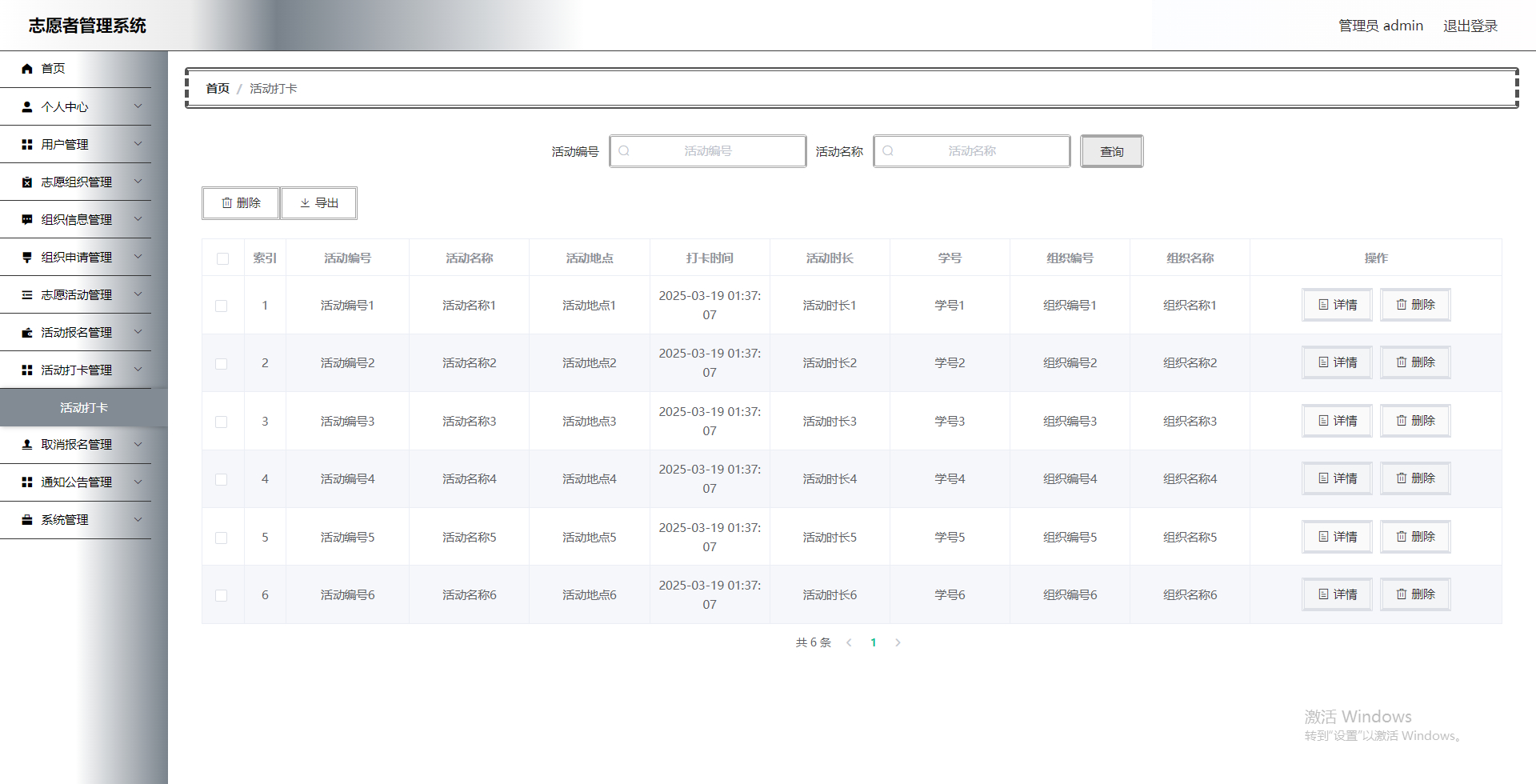Open the 取消报名管理 menu item
The width and height of the screenshot is (1536, 784).
pos(76,444)
